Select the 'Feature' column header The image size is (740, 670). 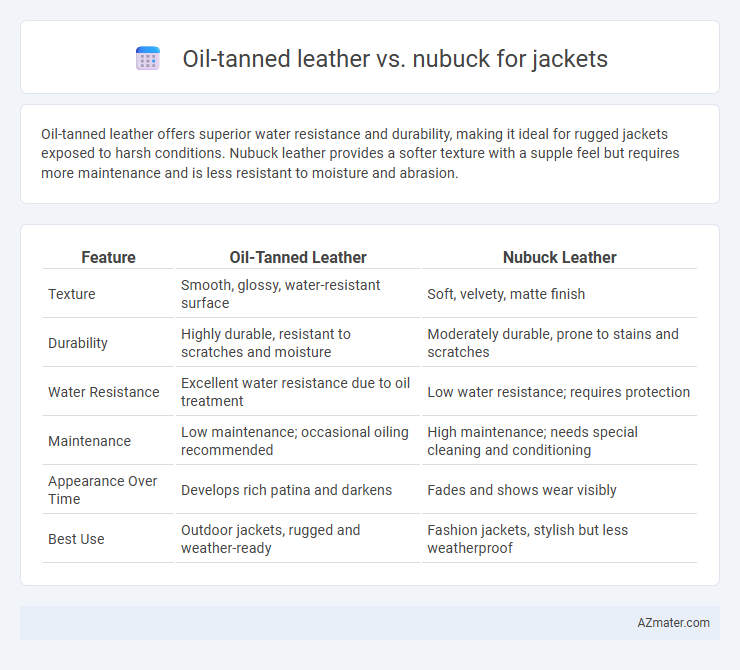[x=108, y=257]
